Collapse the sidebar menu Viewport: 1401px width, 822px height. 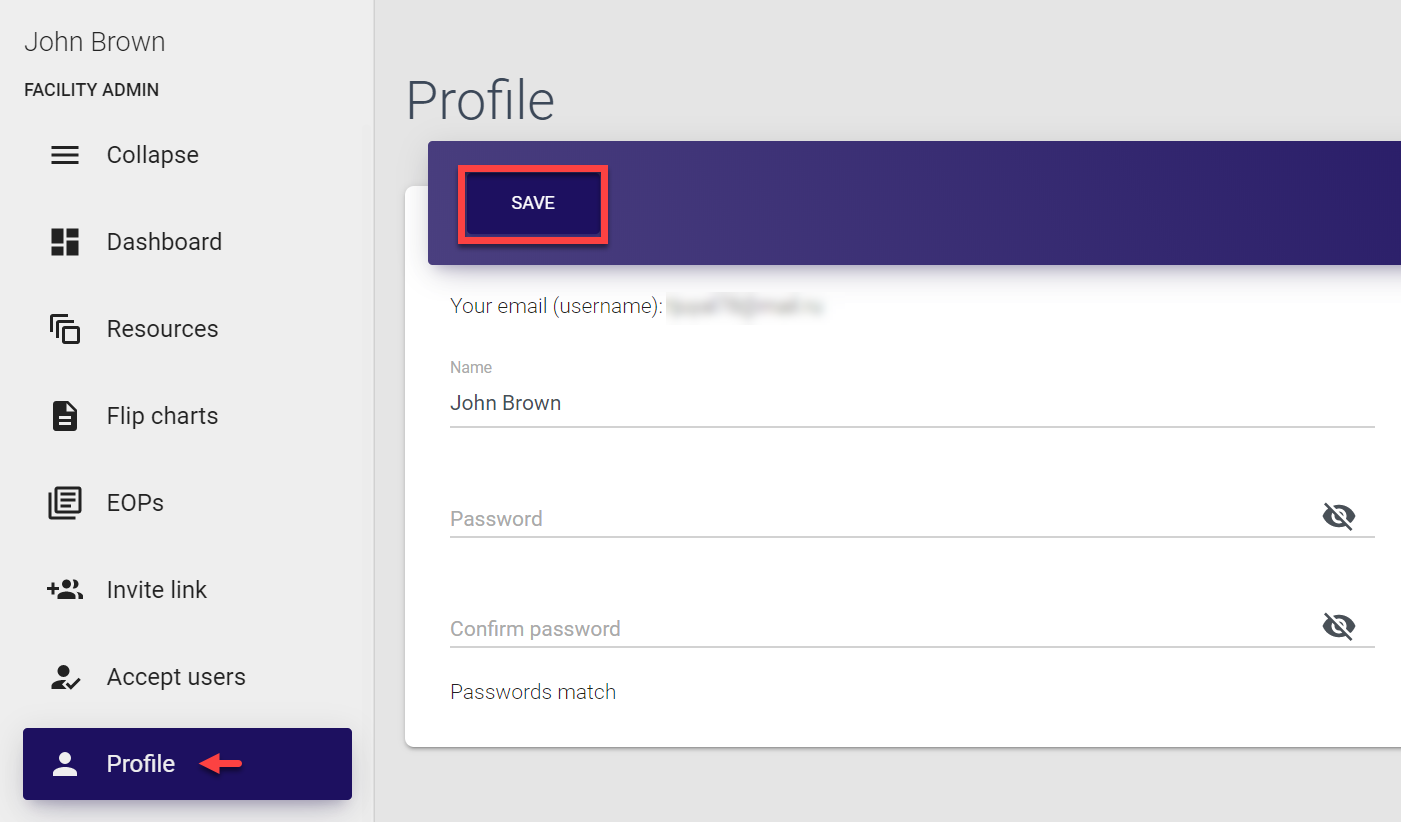click(x=153, y=155)
